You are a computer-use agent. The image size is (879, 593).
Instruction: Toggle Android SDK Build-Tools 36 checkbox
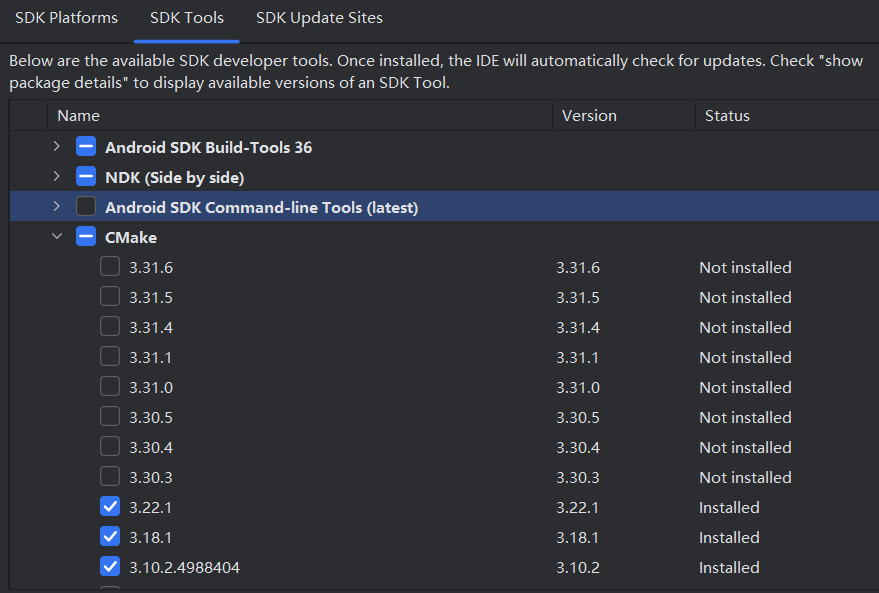click(86, 147)
